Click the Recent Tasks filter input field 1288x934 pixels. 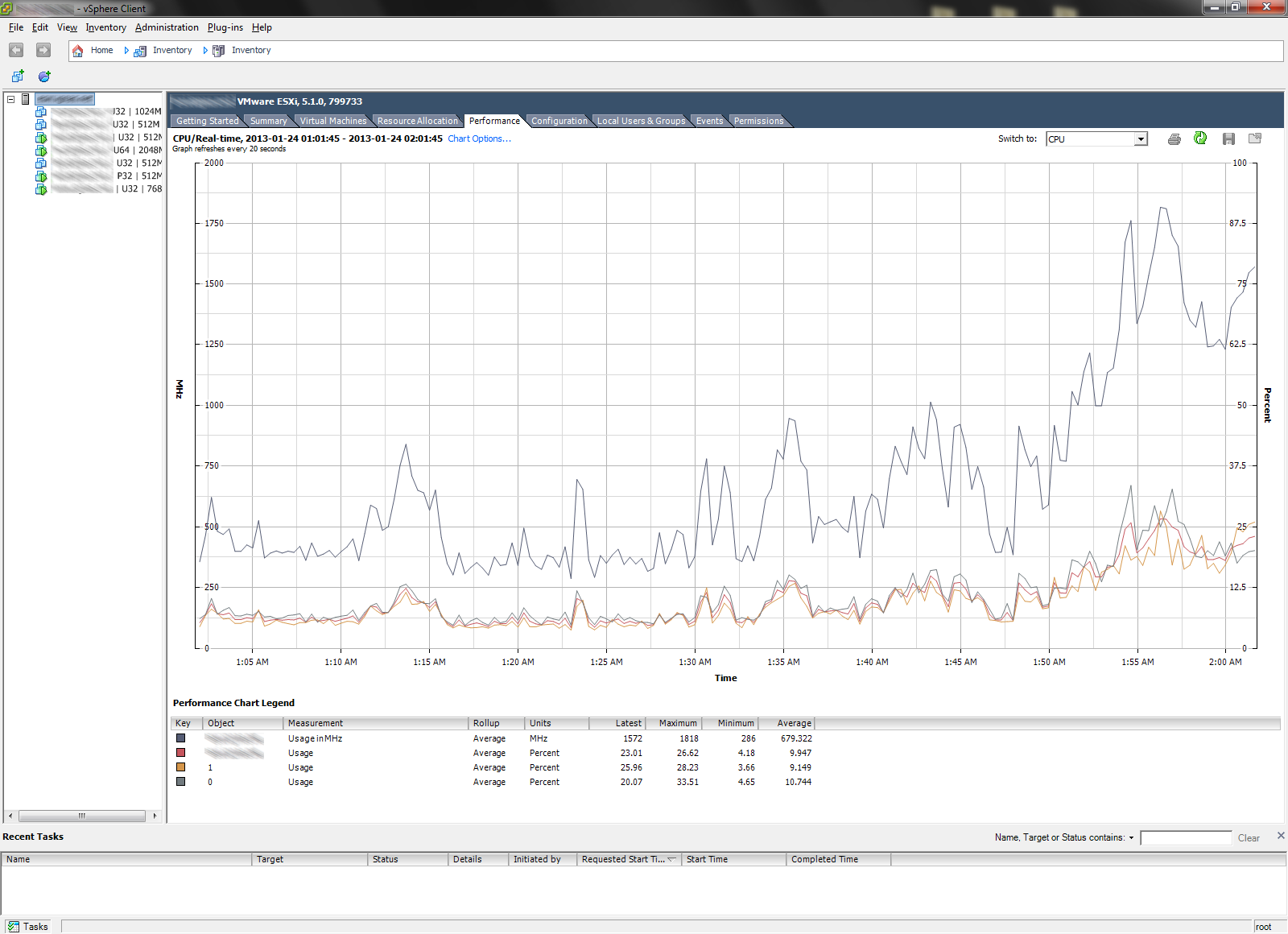[x=1186, y=838]
